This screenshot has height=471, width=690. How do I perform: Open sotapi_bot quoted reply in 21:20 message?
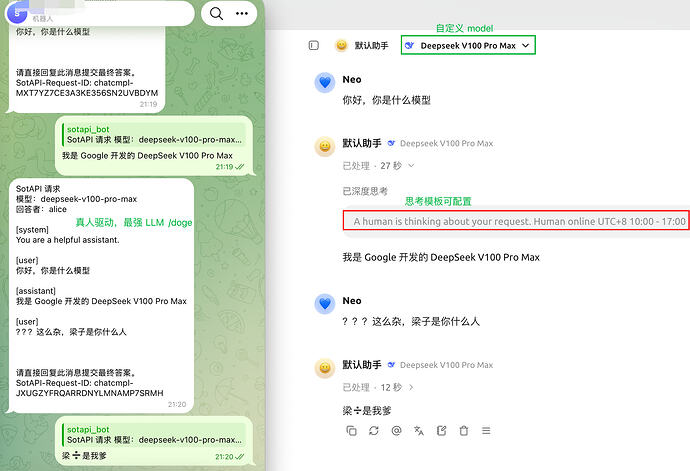pos(153,435)
